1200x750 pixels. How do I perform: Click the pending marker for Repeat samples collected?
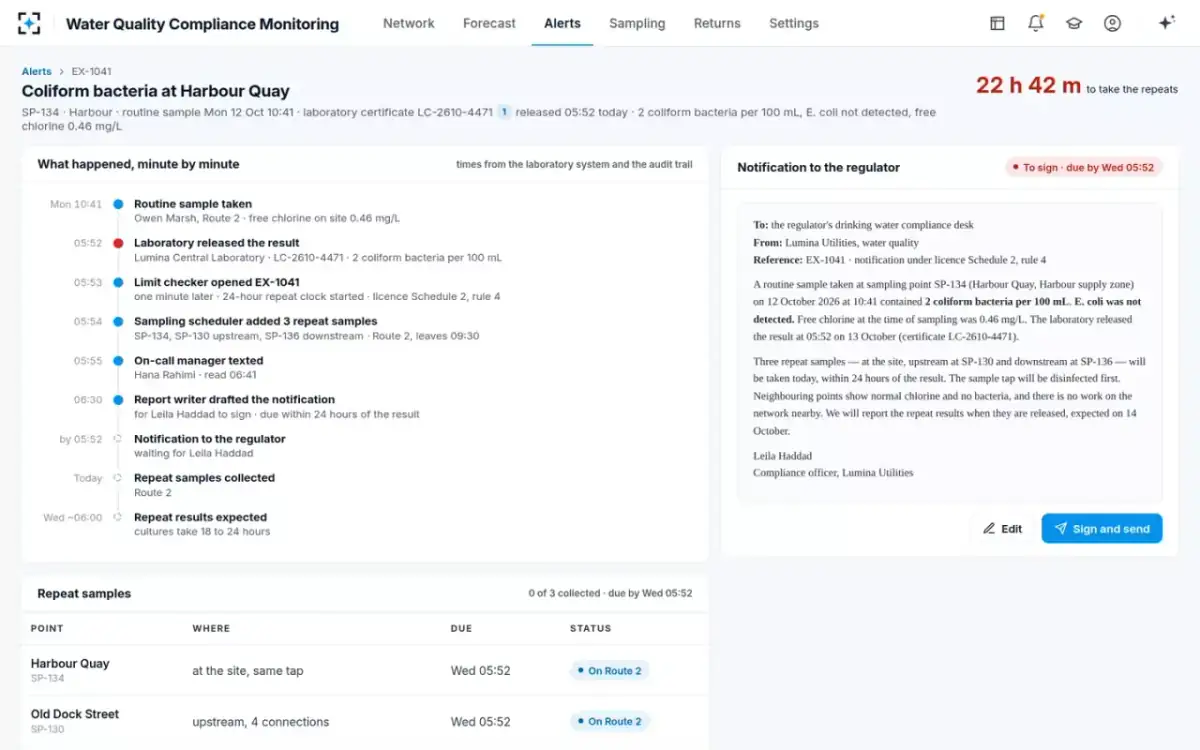[118, 478]
